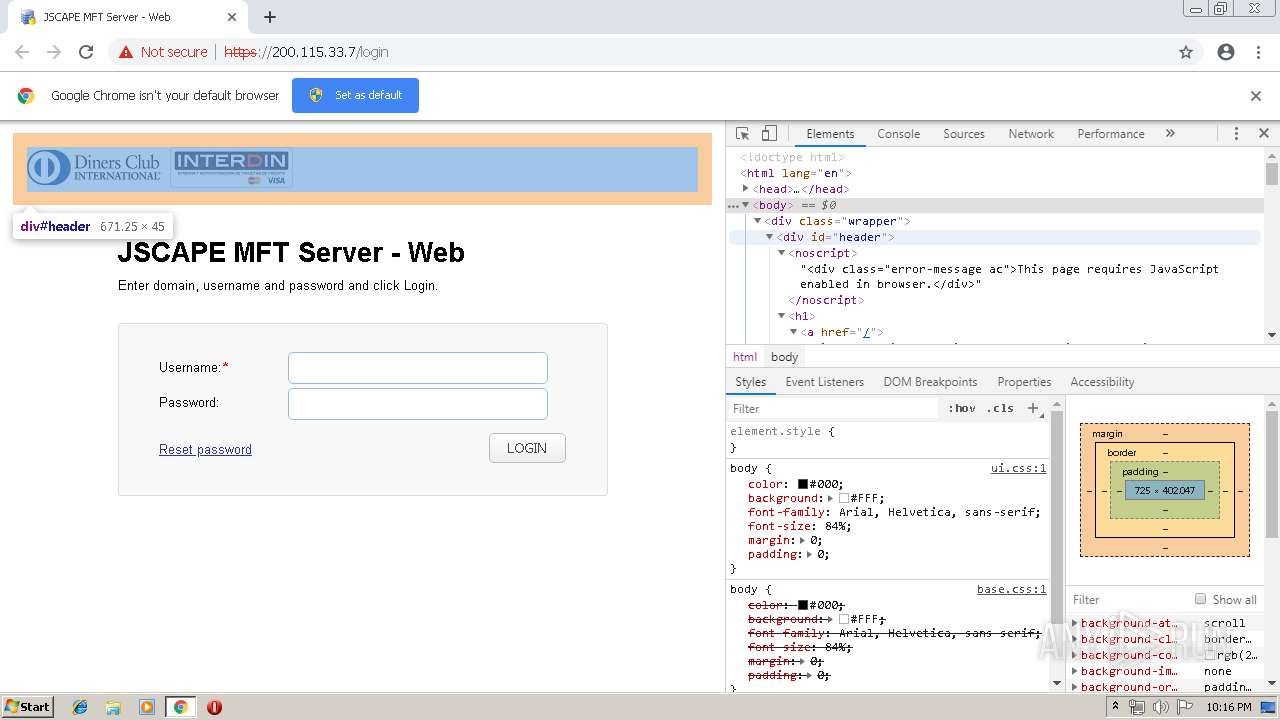Click the computed styles Filter input
The width and height of the screenshot is (1280, 720).
[1128, 599]
